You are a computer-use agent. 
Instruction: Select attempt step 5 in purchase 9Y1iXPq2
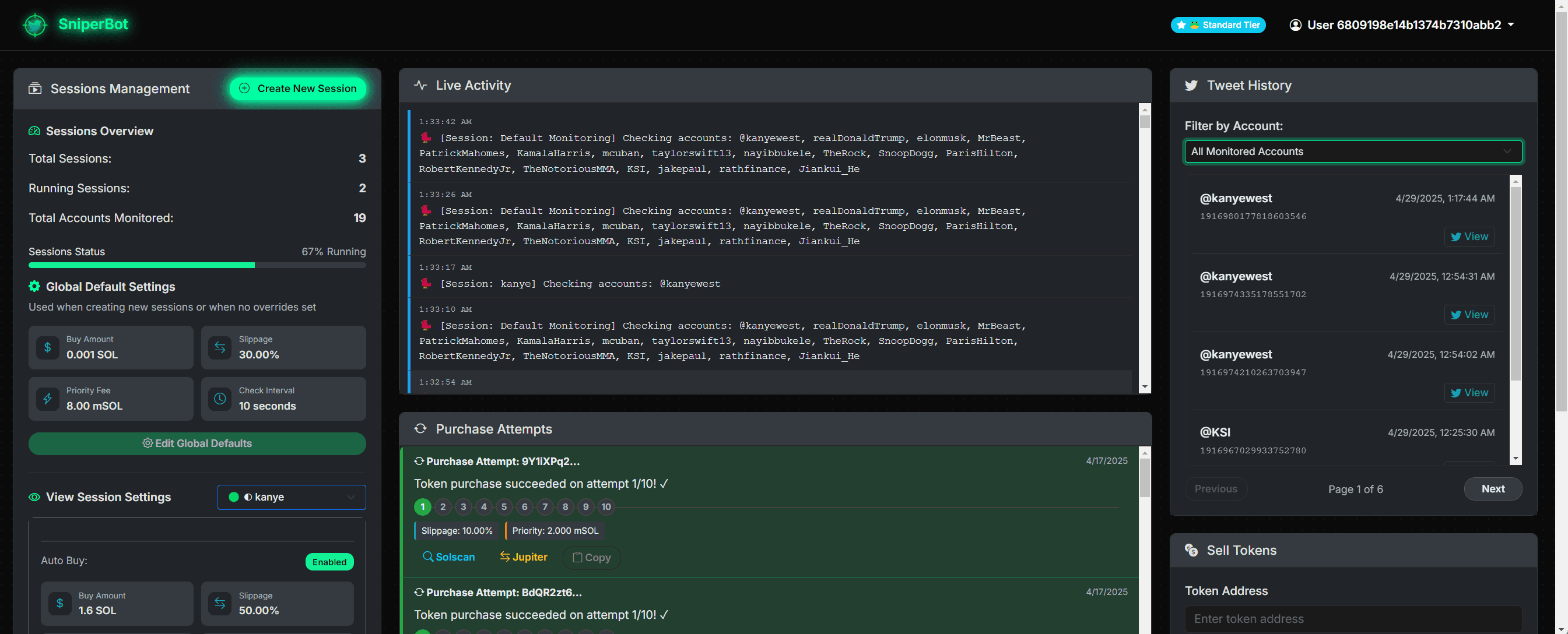click(x=504, y=508)
